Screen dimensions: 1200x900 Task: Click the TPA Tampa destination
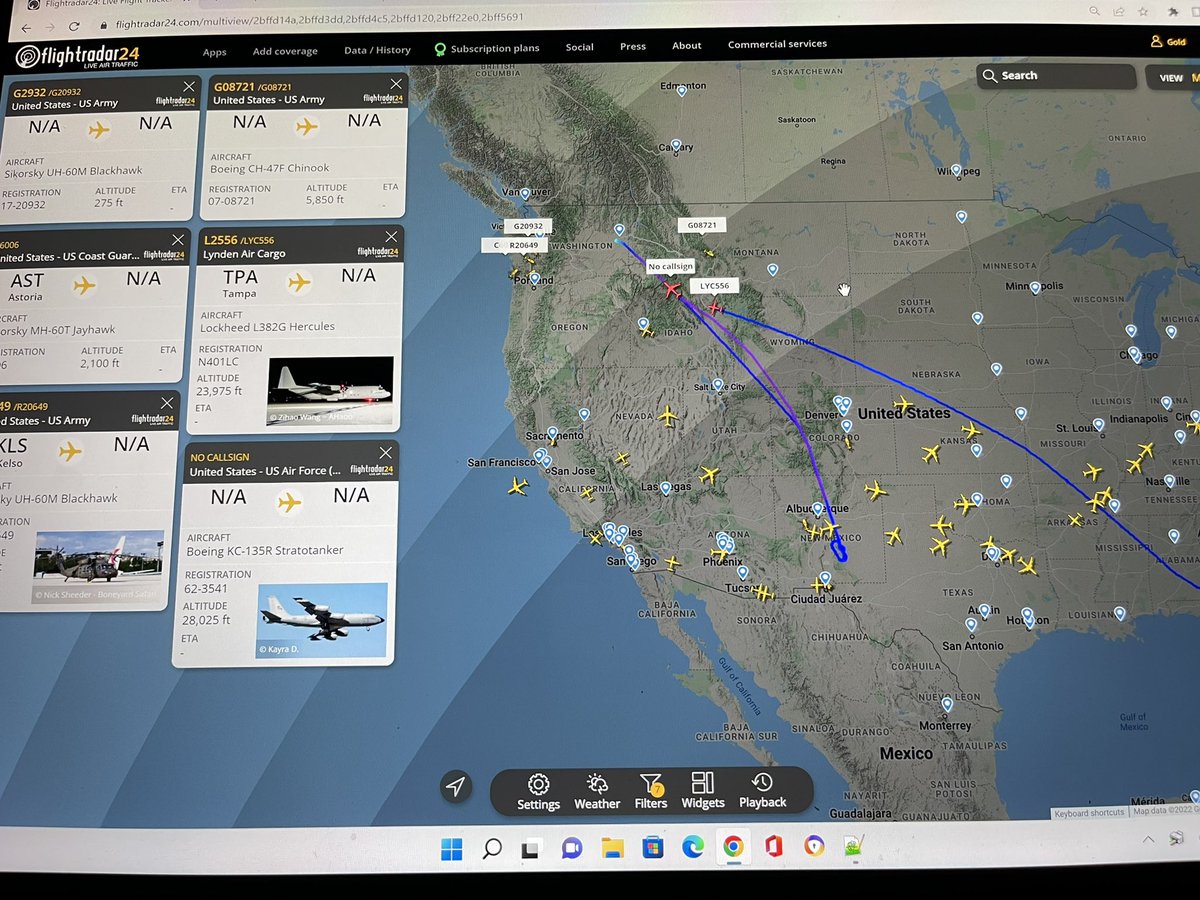pyautogui.click(x=240, y=283)
